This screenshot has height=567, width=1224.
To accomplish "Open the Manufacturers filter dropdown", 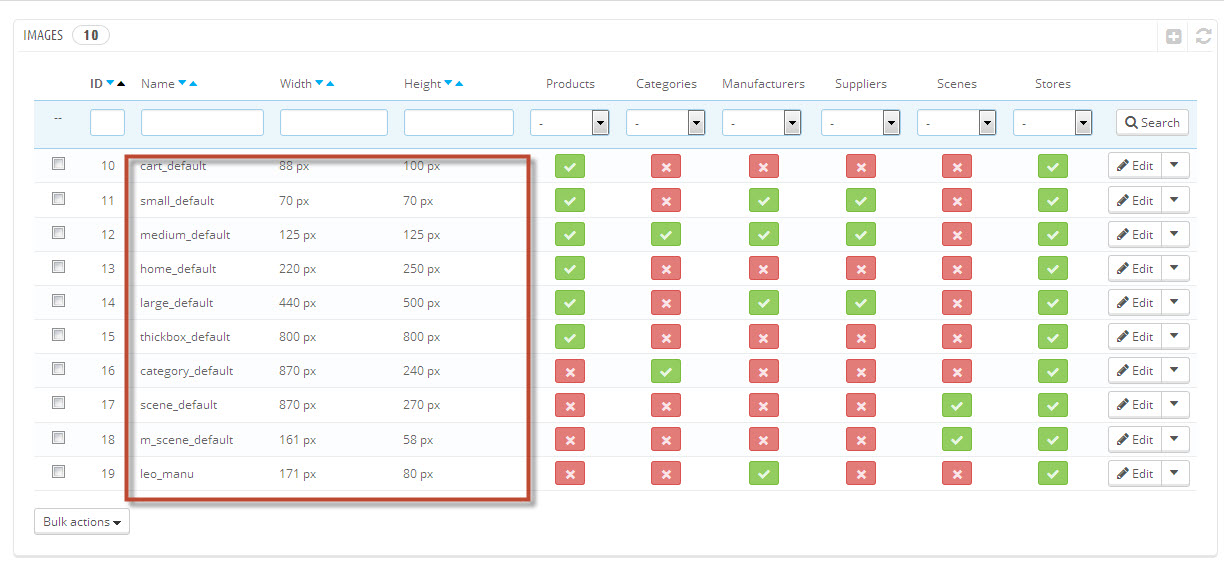I will click(763, 123).
